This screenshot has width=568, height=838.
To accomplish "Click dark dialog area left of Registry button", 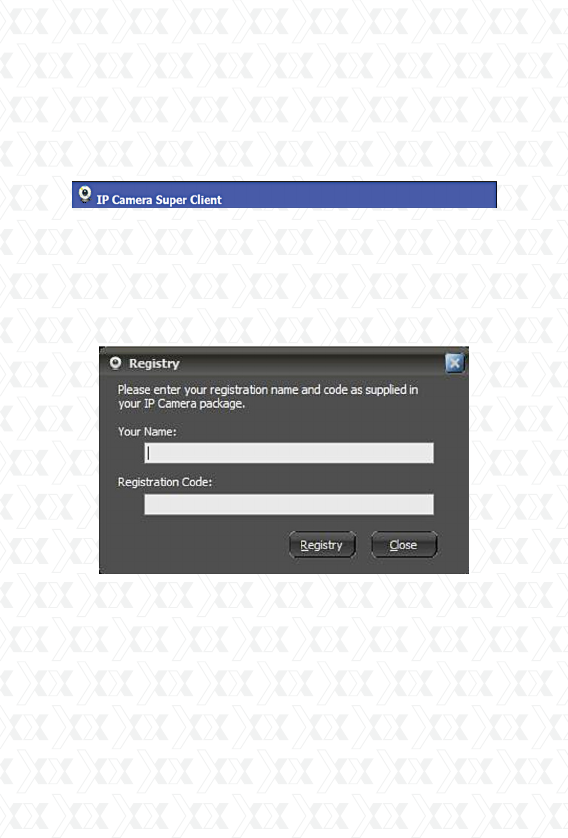I will point(194,545).
